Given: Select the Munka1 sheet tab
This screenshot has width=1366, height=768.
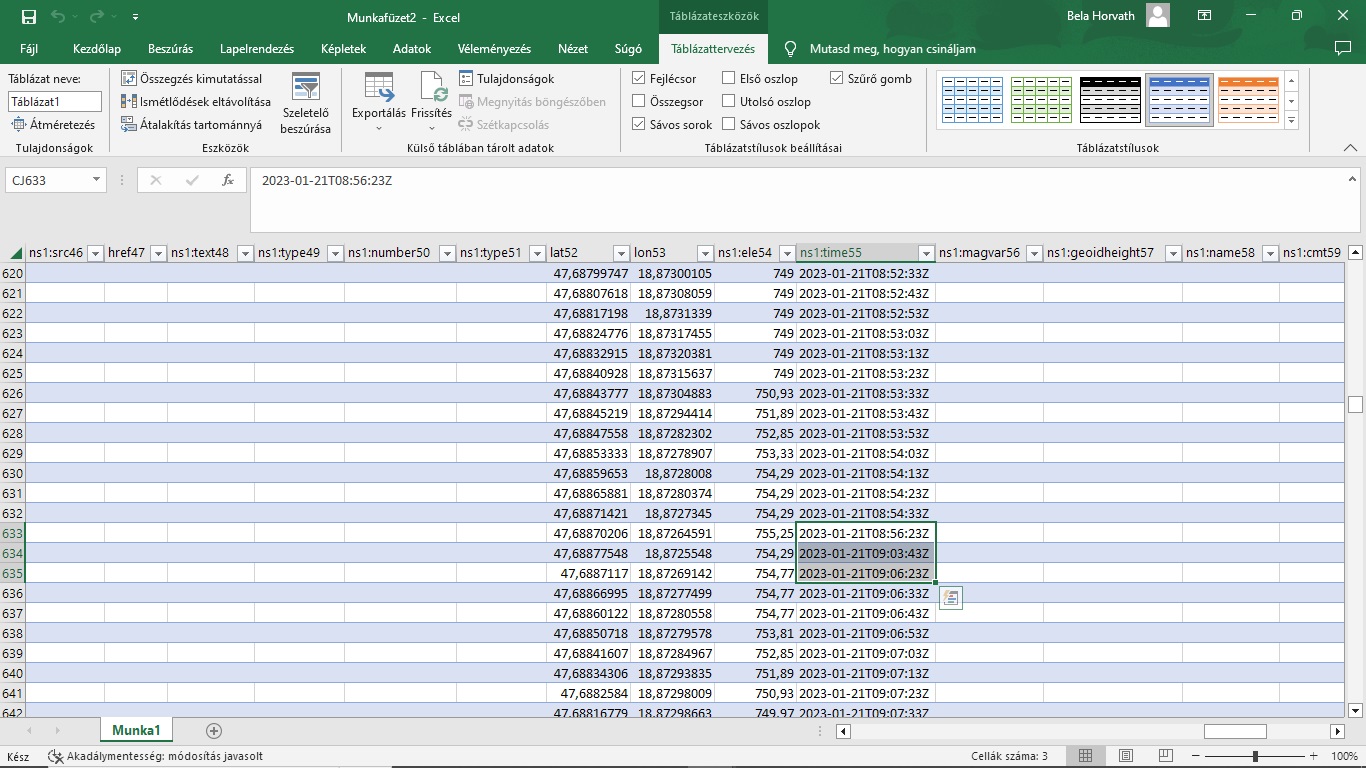Looking at the screenshot, I should coord(136,730).
